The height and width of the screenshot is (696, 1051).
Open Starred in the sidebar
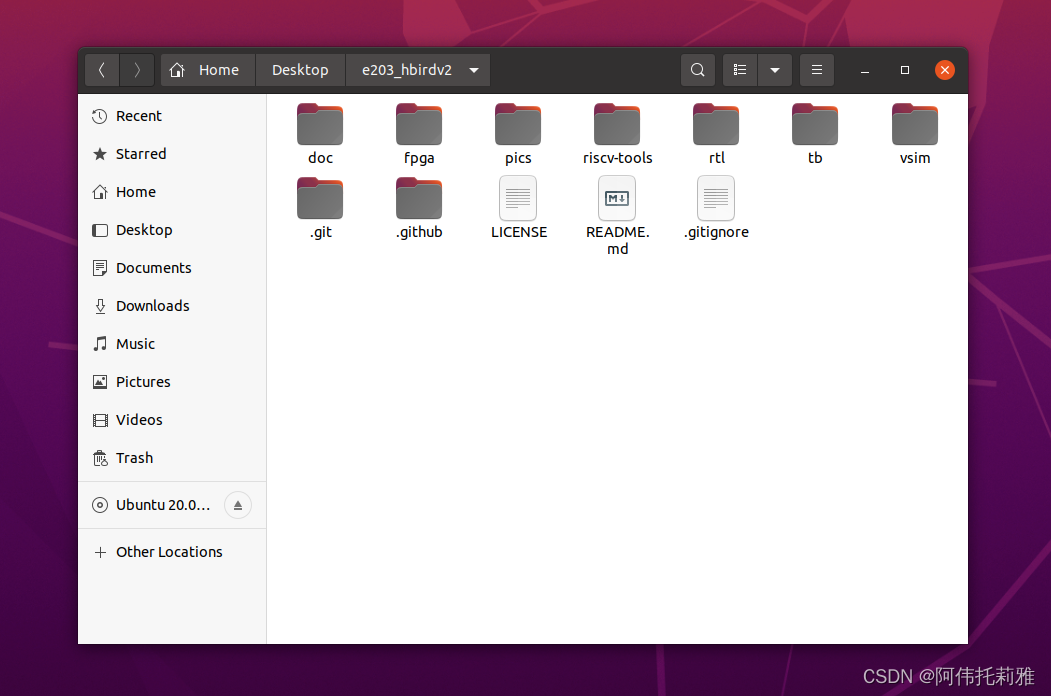tap(172, 154)
